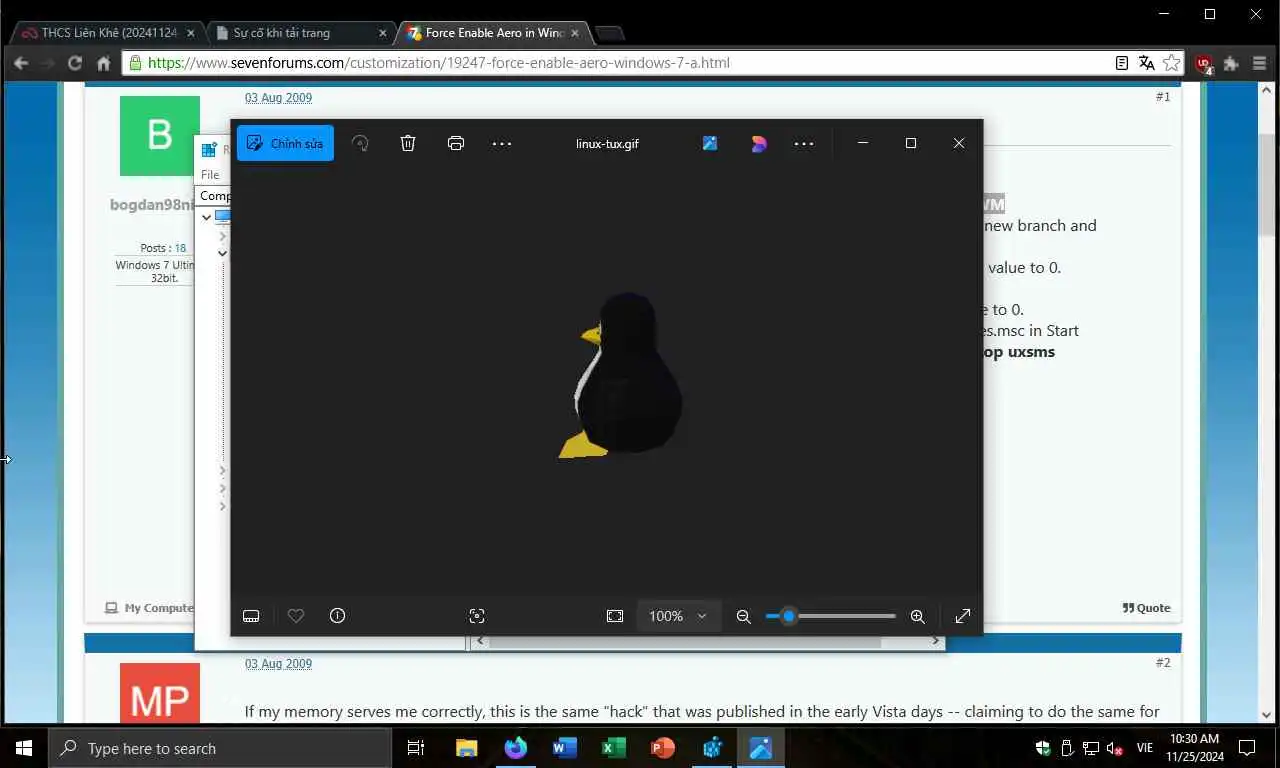Screen dimensions: 1280x768
Task: Click the visual search scan icon in Photos
Action: pos(477,616)
